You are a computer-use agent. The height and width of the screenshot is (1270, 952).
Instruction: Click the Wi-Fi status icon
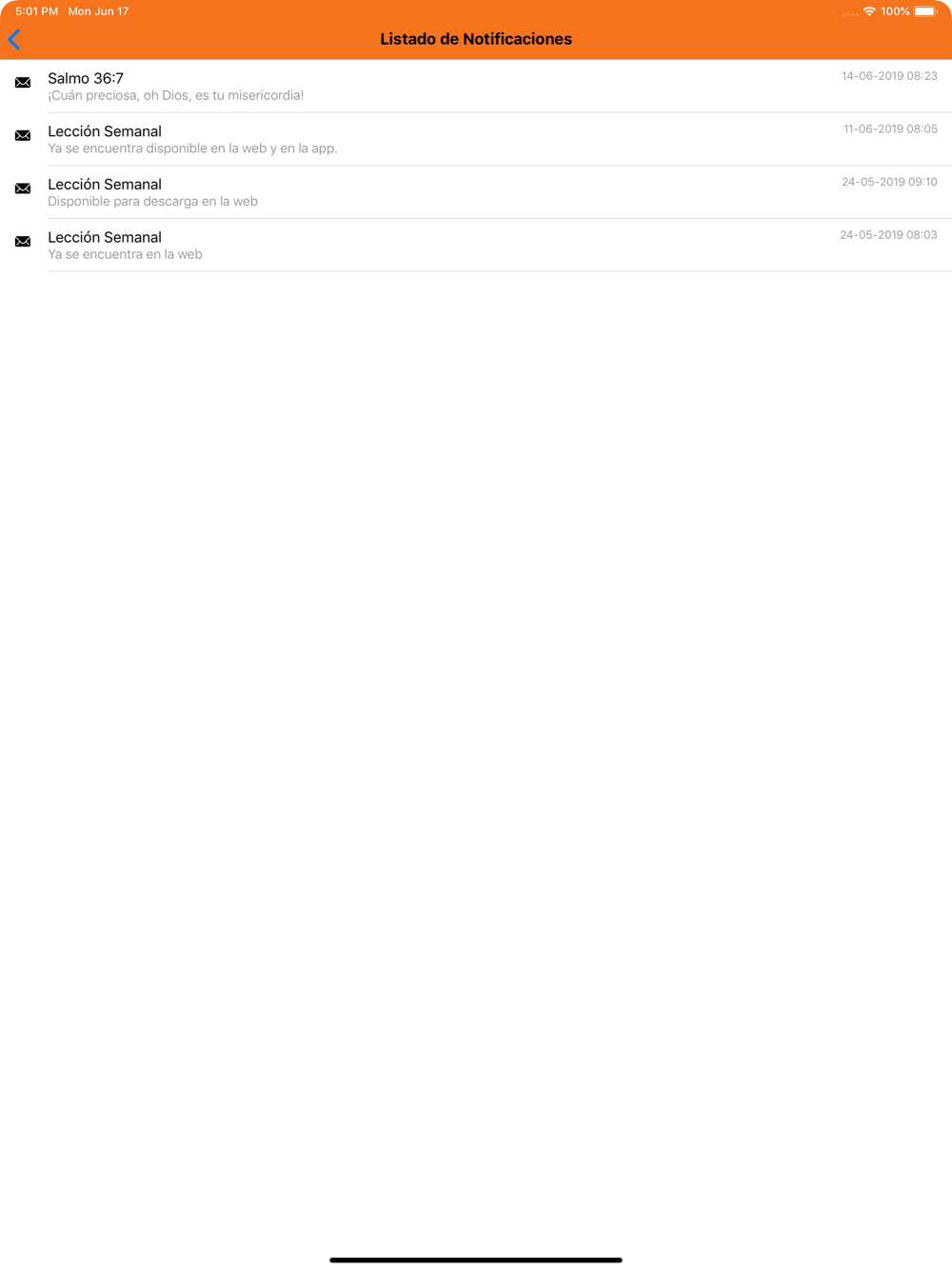[x=869, y=11]
